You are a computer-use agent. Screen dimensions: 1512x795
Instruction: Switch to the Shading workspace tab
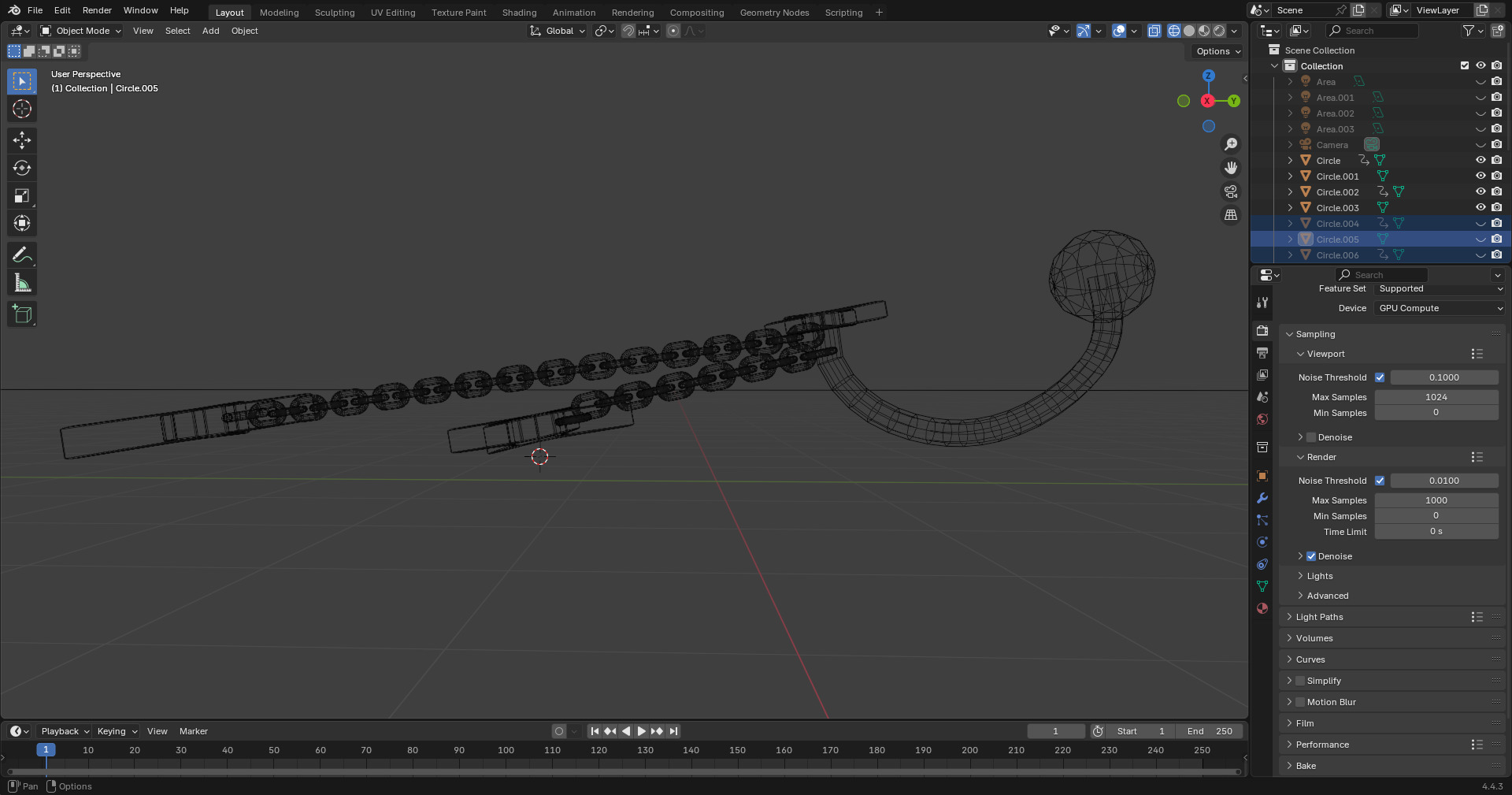coord(520,13)
